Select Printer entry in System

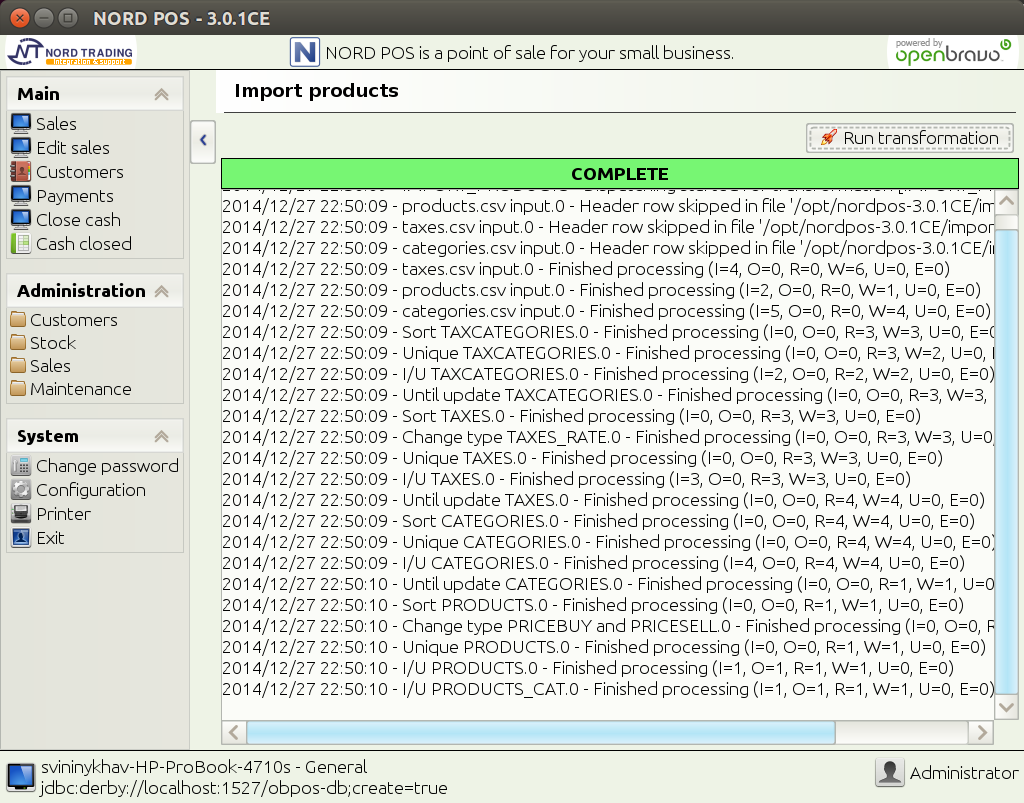coord(63,514)
